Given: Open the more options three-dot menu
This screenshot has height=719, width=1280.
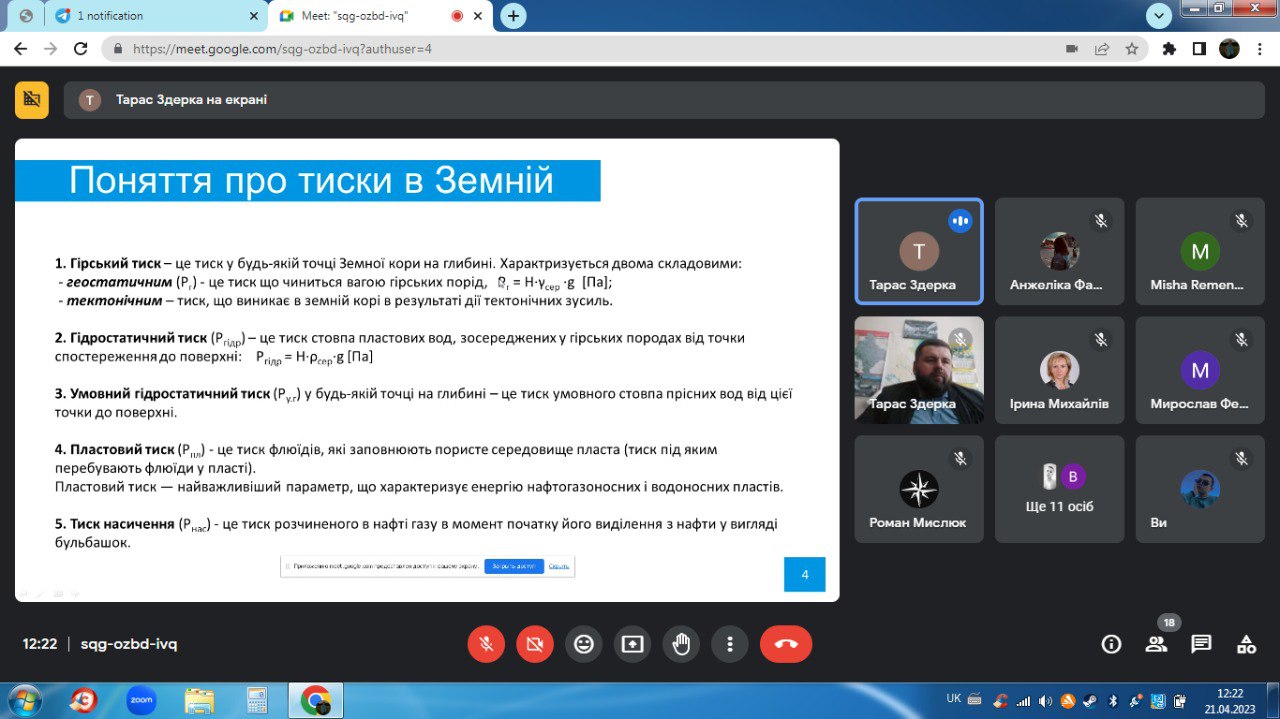Looking at the screenshot, I should point(729,644).
